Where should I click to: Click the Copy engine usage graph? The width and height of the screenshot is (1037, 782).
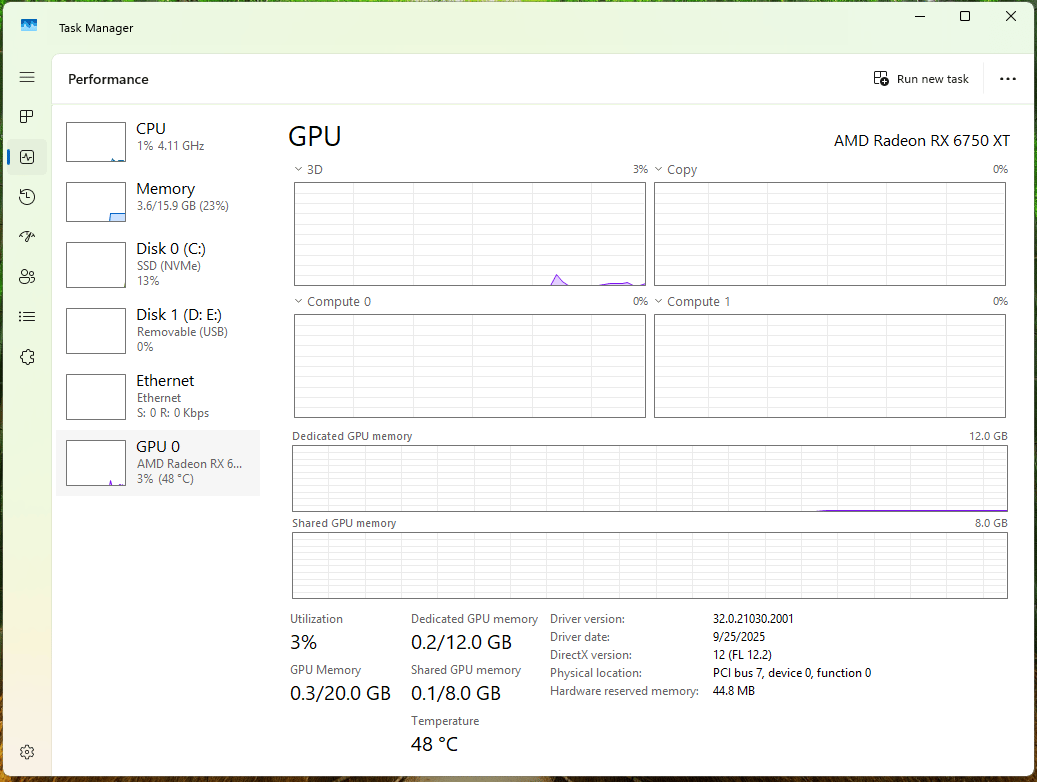[830, 234]
